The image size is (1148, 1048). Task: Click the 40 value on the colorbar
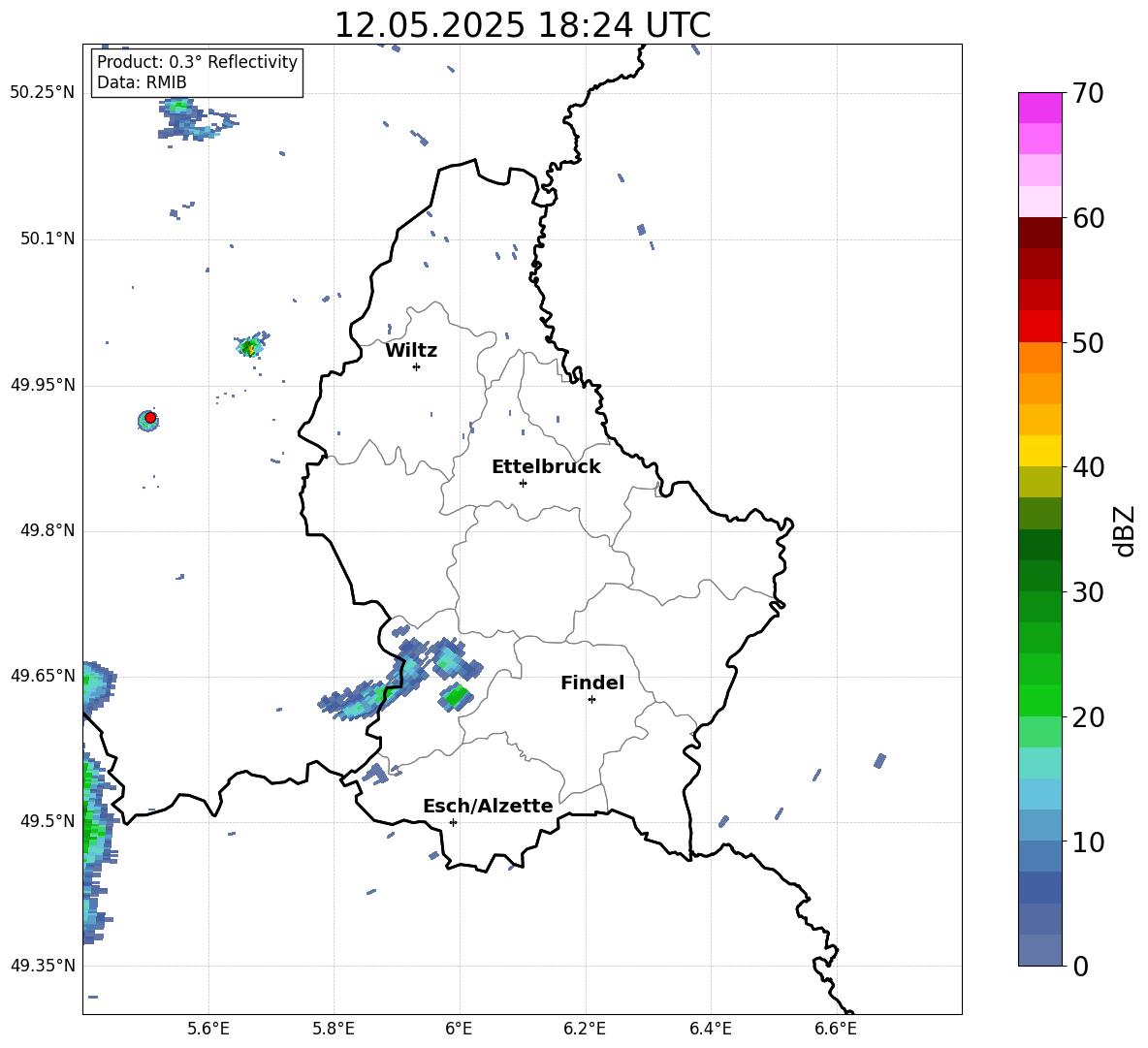click(1089, 467)
